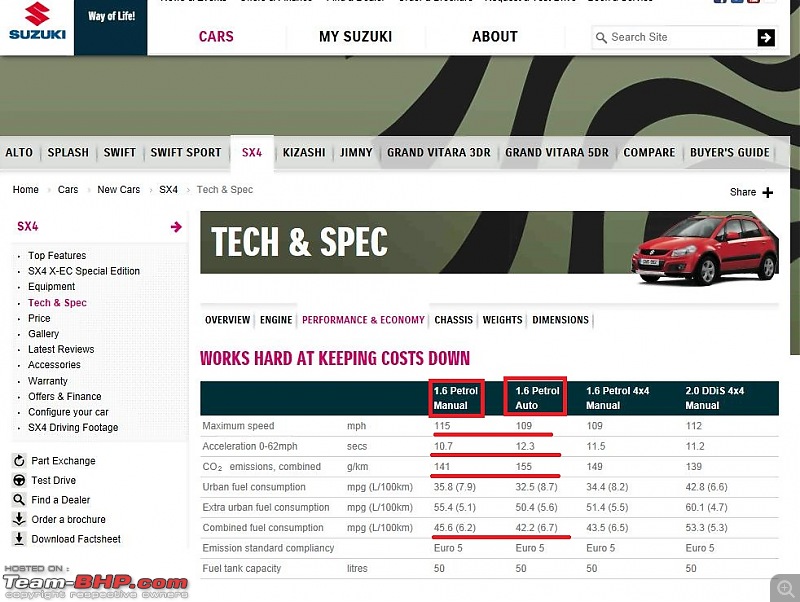This screenshot has width=800, height=602.
Task: Click the Part Exchange refresh icon
Action: pos(19,461)
